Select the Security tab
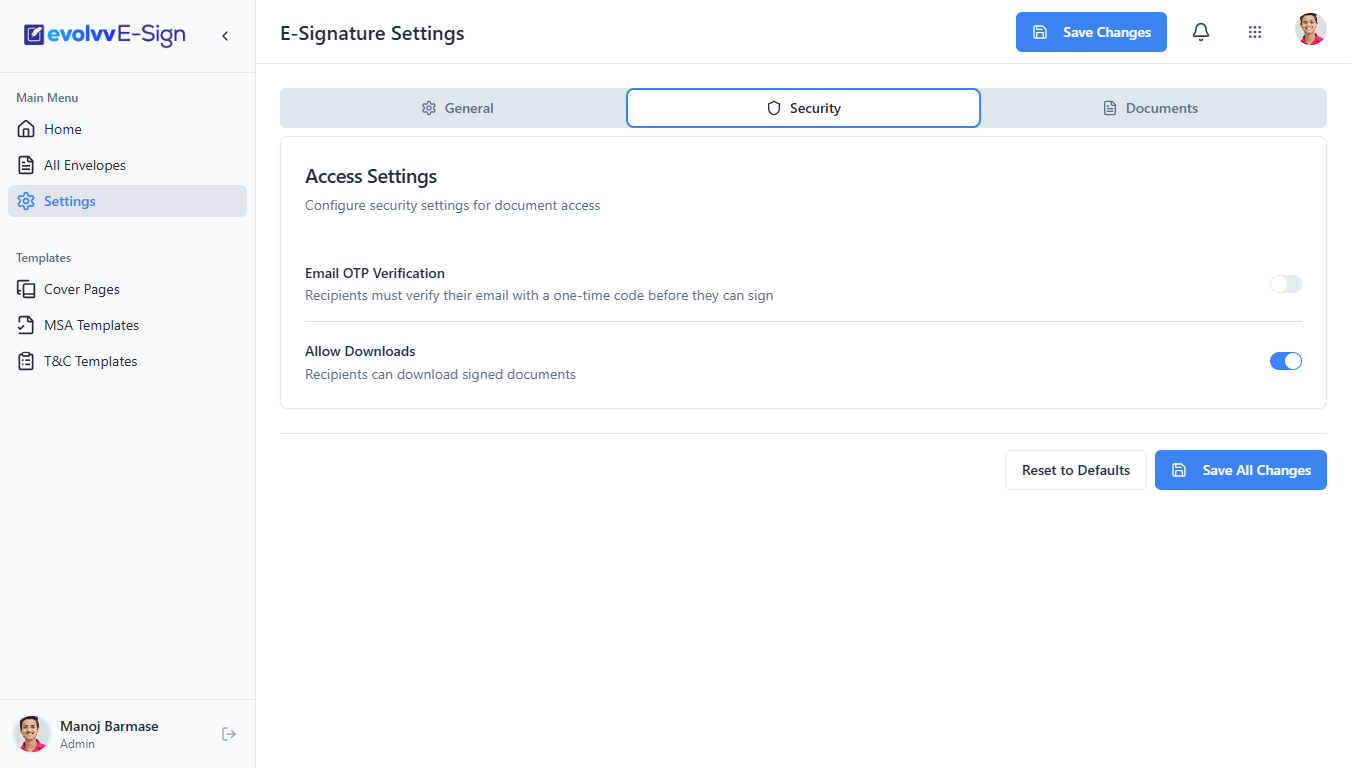1366x768 pixels. click(x=803, y=108)
